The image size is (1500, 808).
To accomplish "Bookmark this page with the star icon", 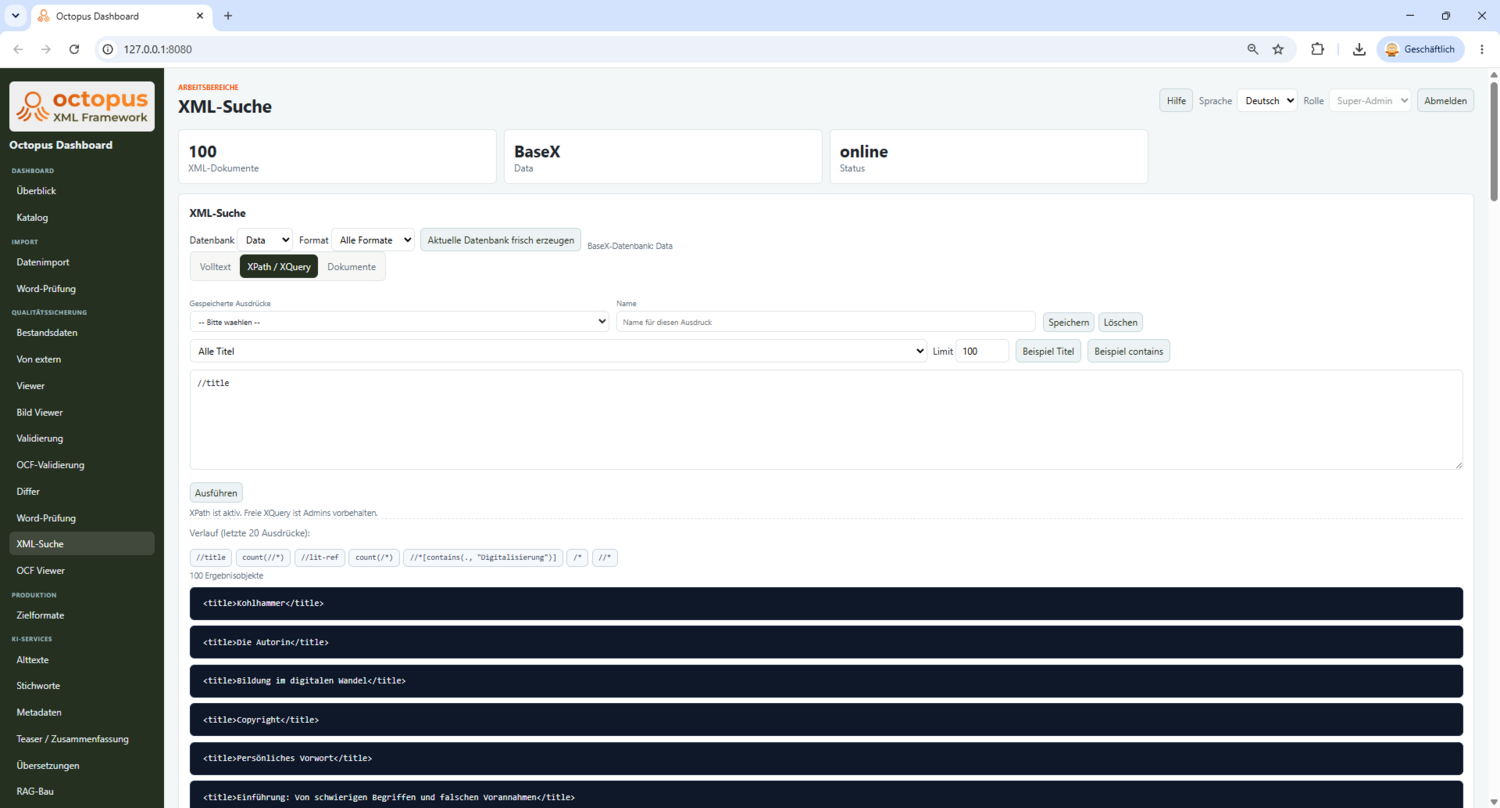I will (x=1278, y=49).
